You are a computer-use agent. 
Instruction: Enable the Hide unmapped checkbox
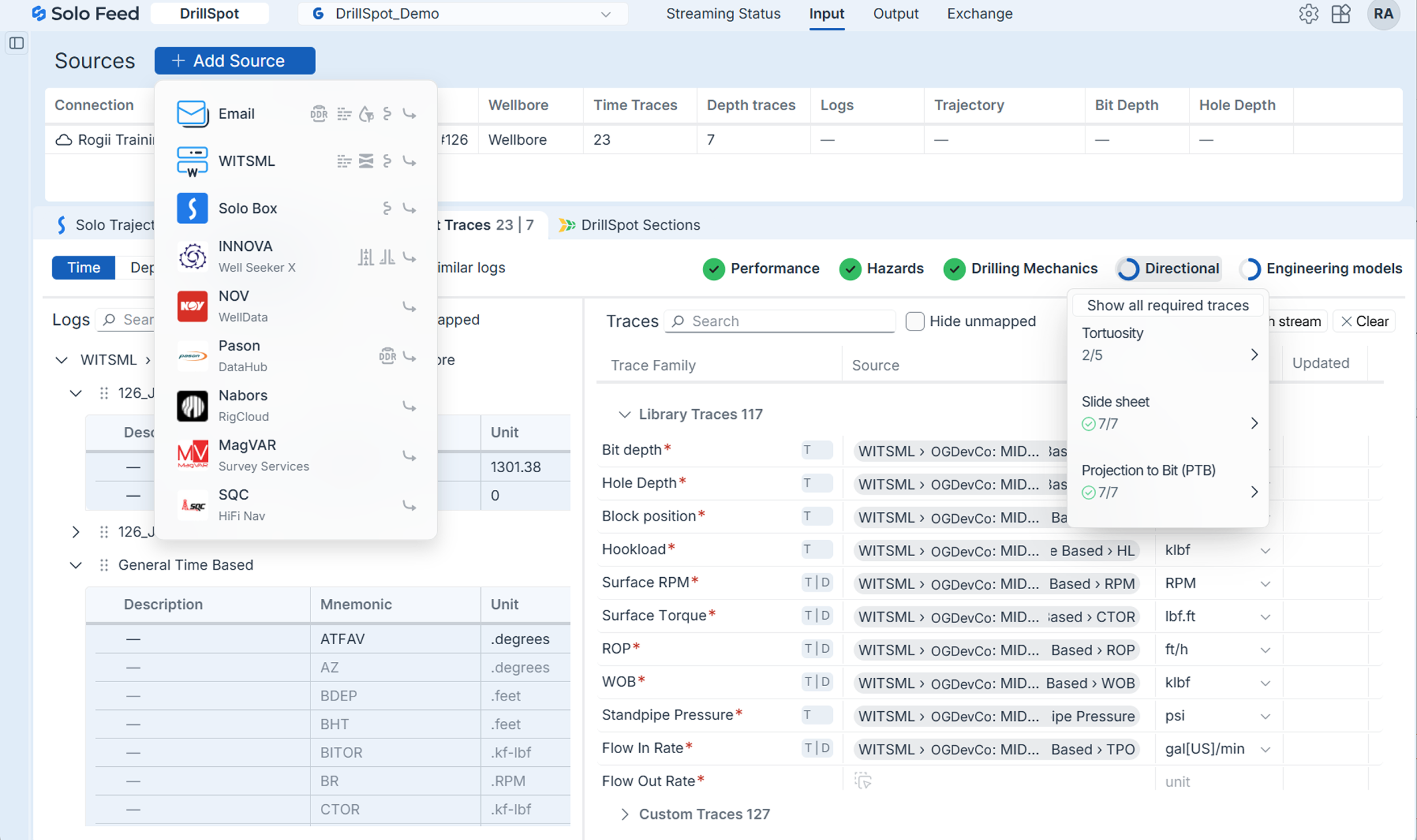click(x=915, y=321)
